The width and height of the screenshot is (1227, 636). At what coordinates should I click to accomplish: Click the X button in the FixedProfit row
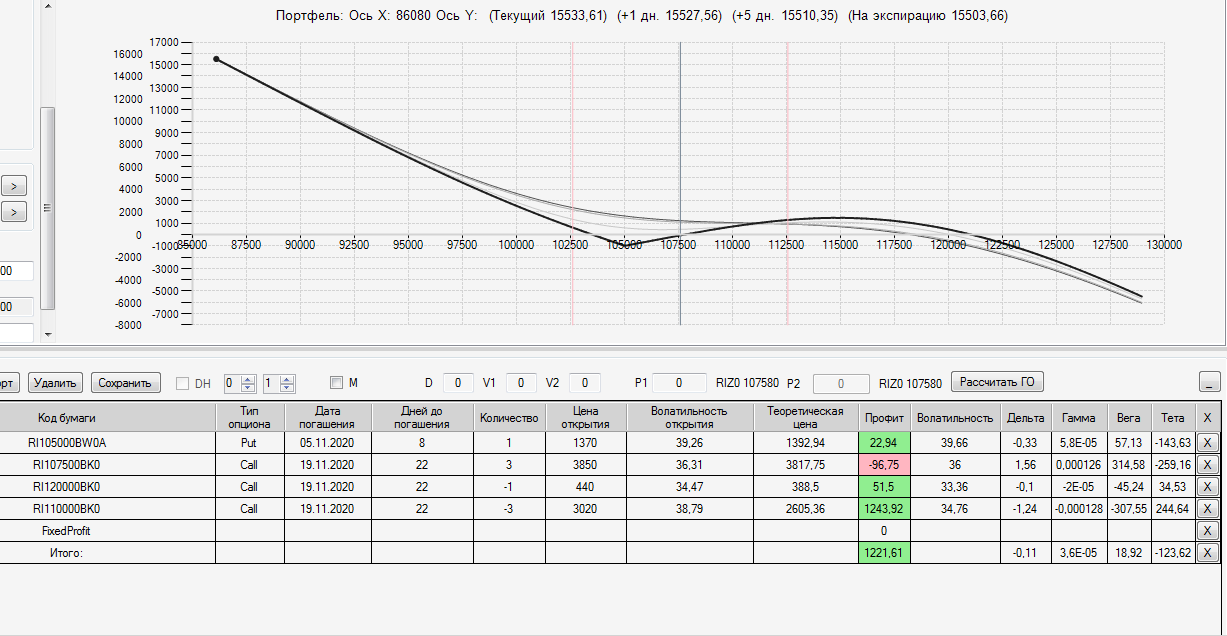(1208, 531)
